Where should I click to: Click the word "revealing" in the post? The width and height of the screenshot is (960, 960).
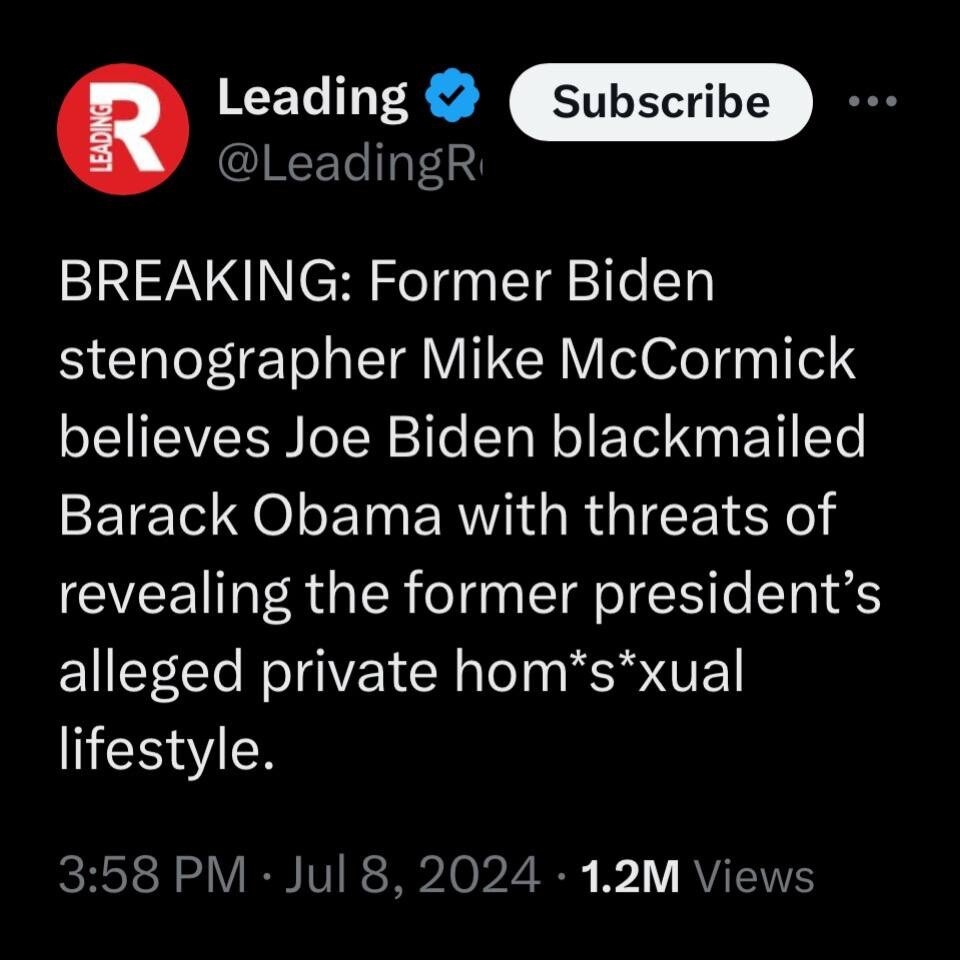tap(174, 593)
